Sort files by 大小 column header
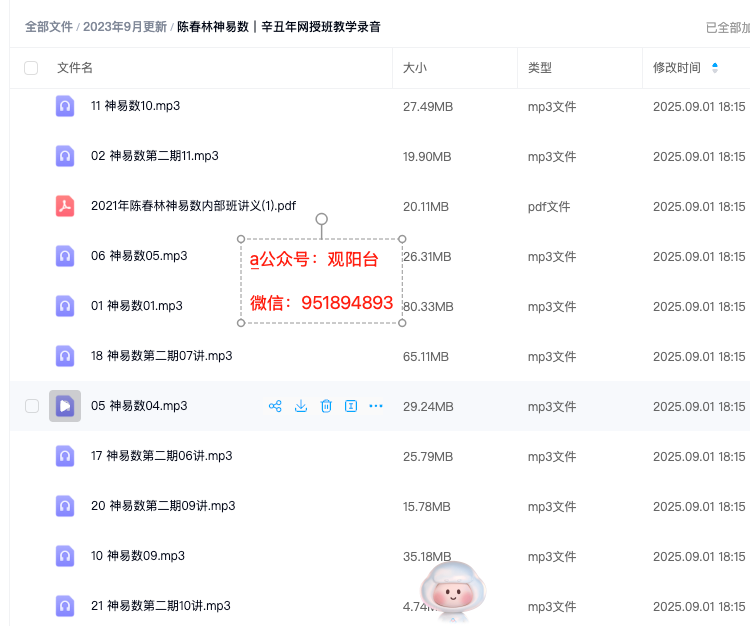Screen dimensions: 750x626 coord(415,68)
